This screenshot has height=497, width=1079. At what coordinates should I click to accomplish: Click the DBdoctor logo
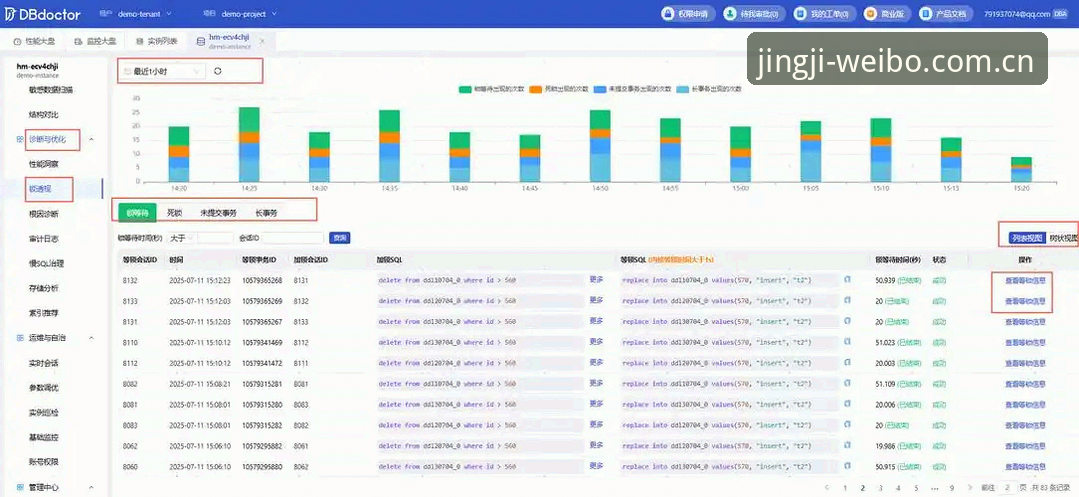[43, 14]
